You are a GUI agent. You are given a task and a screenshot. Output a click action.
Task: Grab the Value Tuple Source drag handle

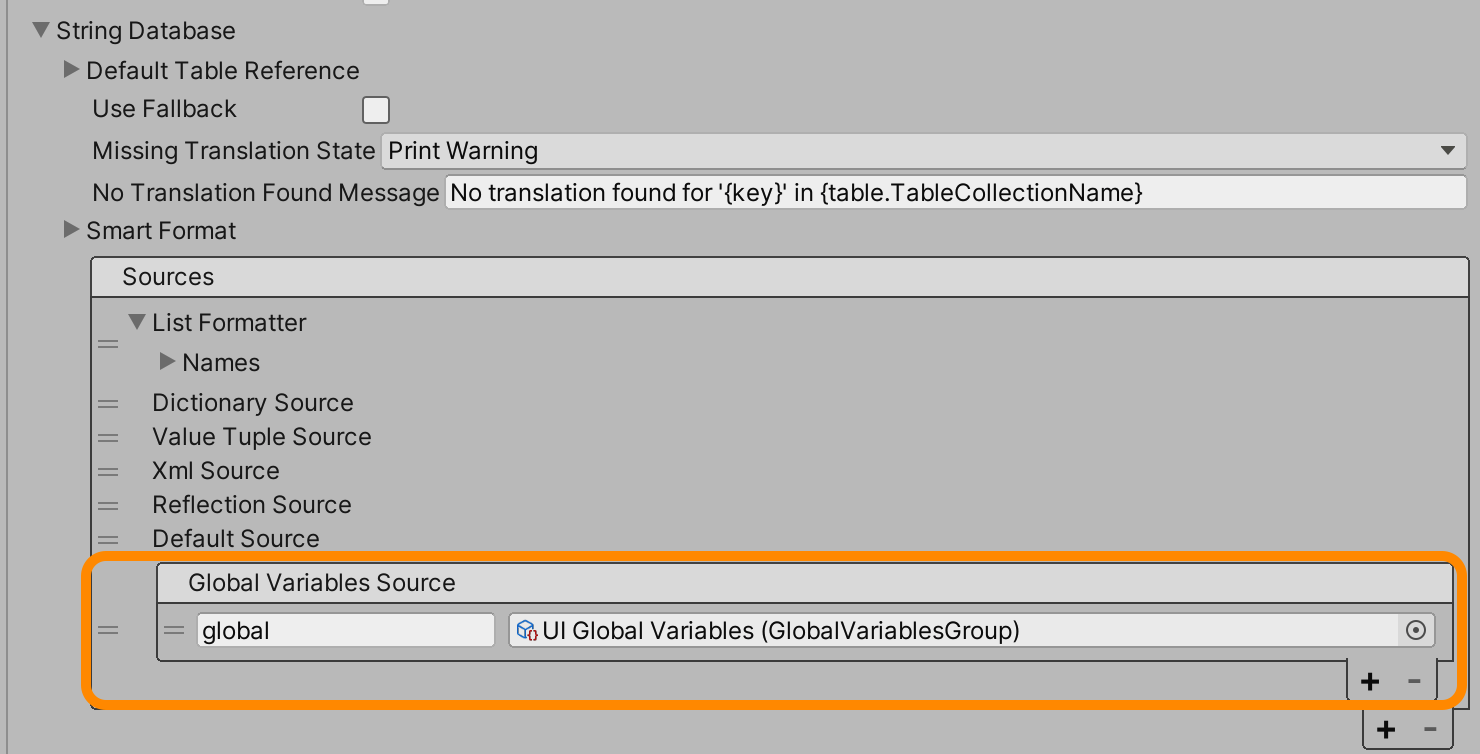[108, 437]
